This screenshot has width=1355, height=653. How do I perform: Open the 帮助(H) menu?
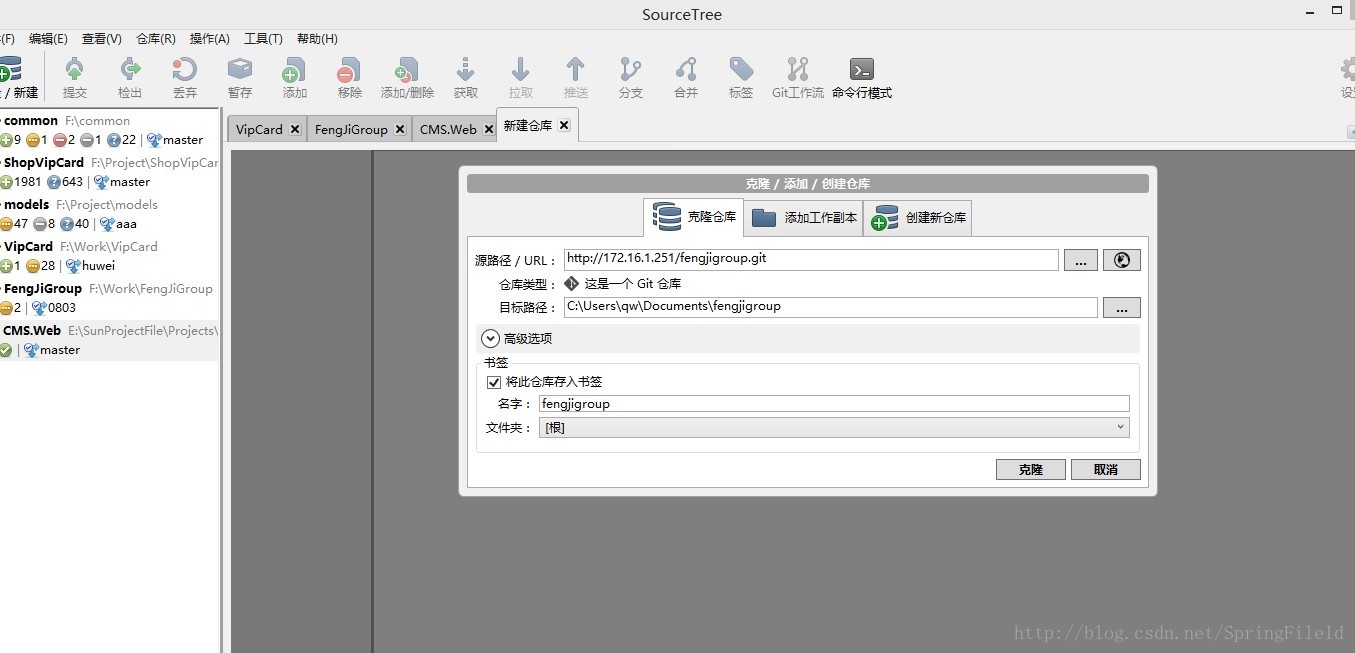coord(317,39)
